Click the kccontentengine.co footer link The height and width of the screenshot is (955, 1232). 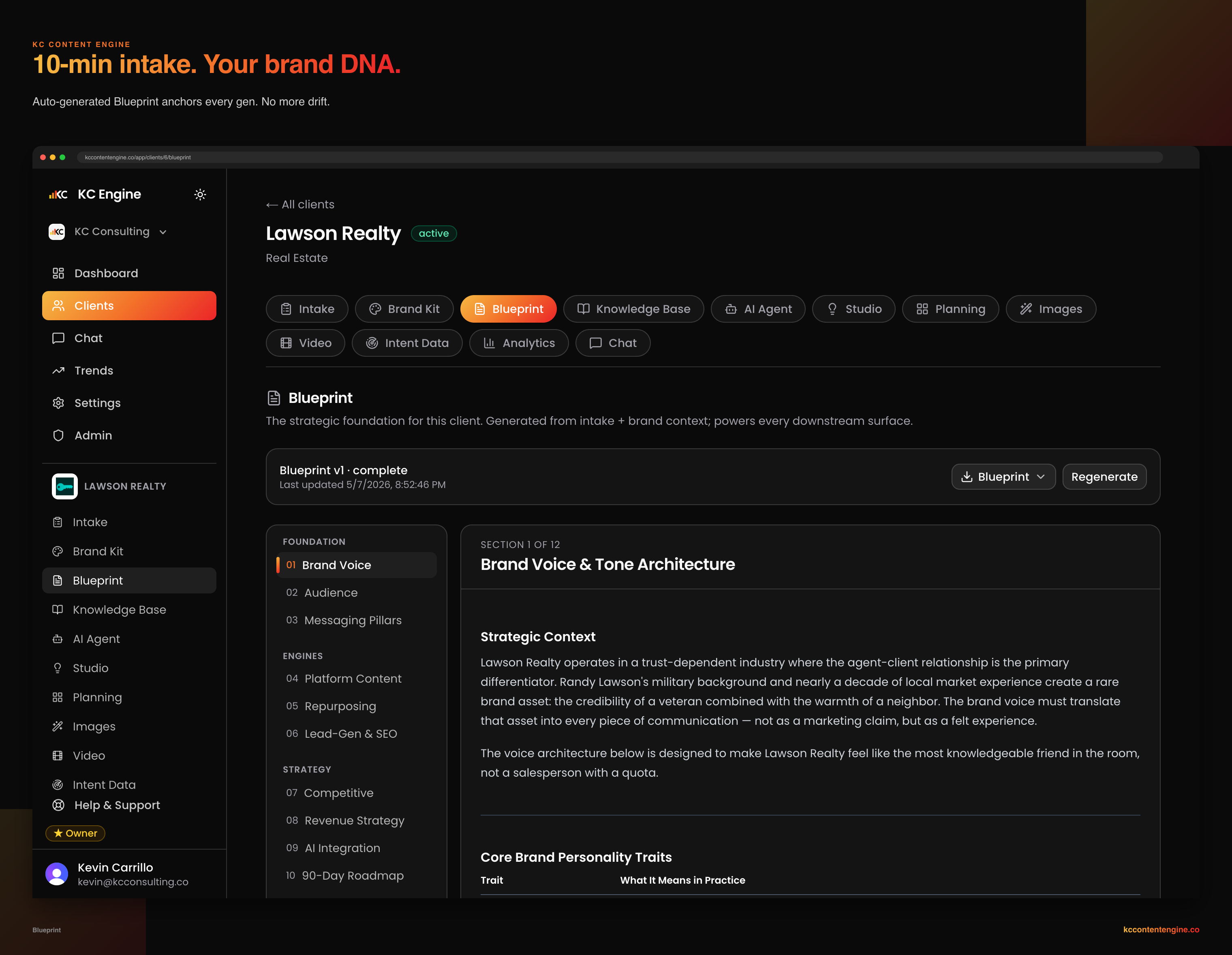(x=1161, y=929)
